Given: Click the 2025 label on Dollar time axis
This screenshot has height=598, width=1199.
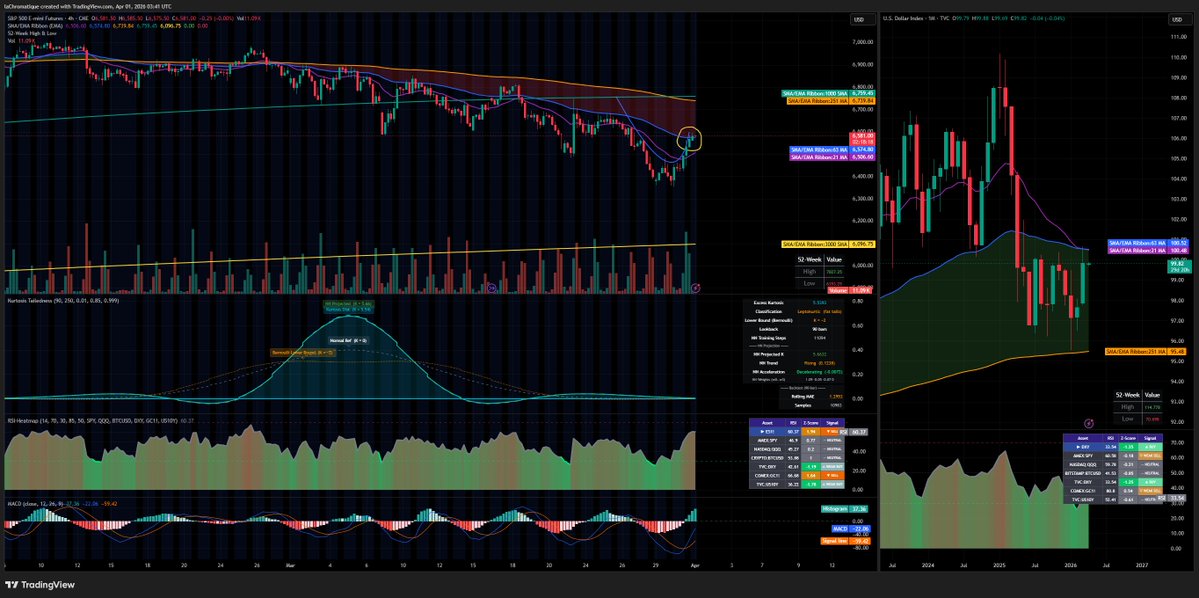Looking at the screenshot, I should coord(999,567).
